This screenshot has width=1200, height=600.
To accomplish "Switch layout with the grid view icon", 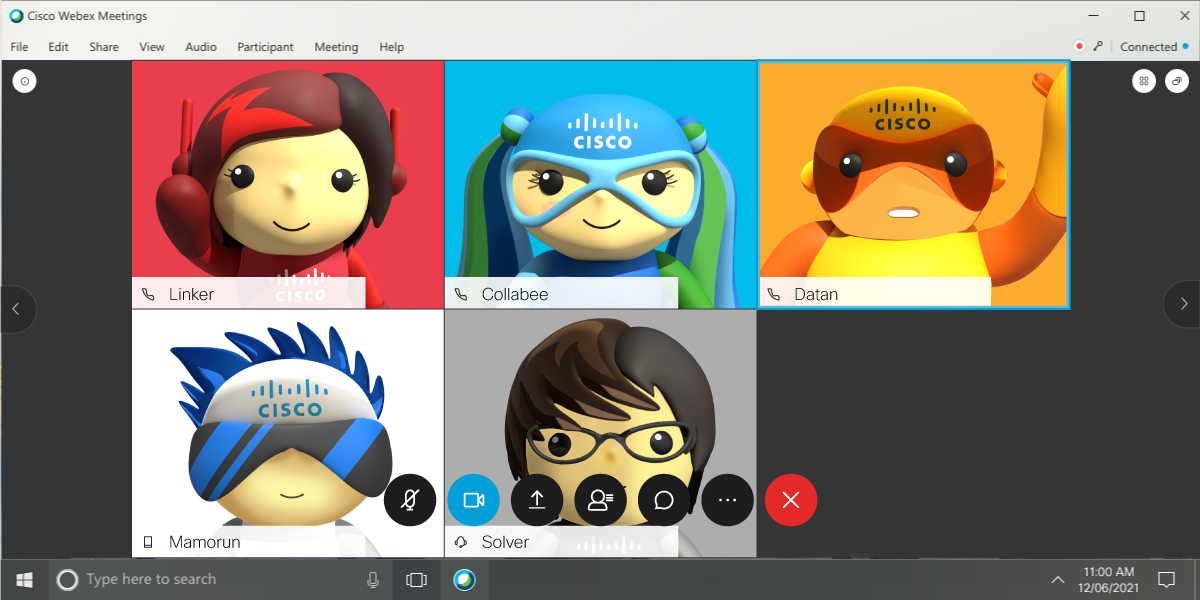I will point(1144,82).
